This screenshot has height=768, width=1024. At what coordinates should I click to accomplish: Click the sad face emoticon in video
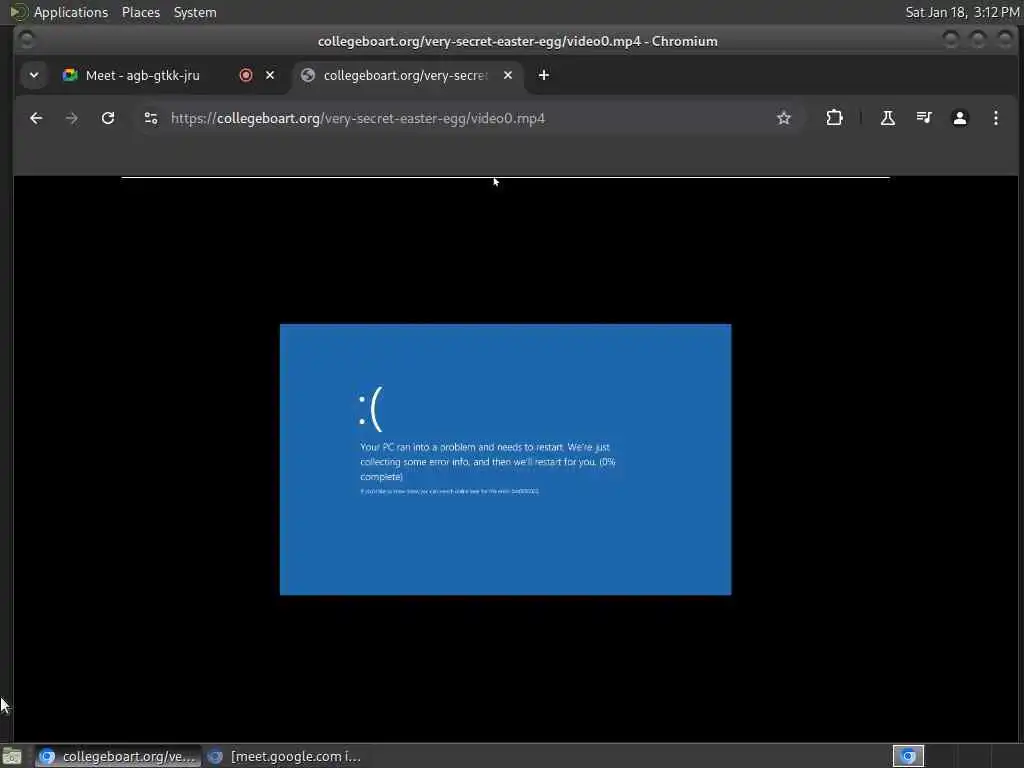[x=370, y=409]
